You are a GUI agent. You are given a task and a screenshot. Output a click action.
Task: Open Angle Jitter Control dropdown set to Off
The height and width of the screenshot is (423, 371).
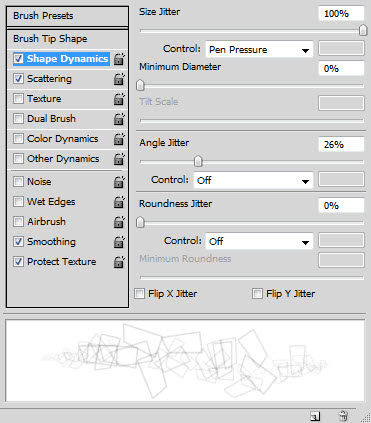coord(253,180)
